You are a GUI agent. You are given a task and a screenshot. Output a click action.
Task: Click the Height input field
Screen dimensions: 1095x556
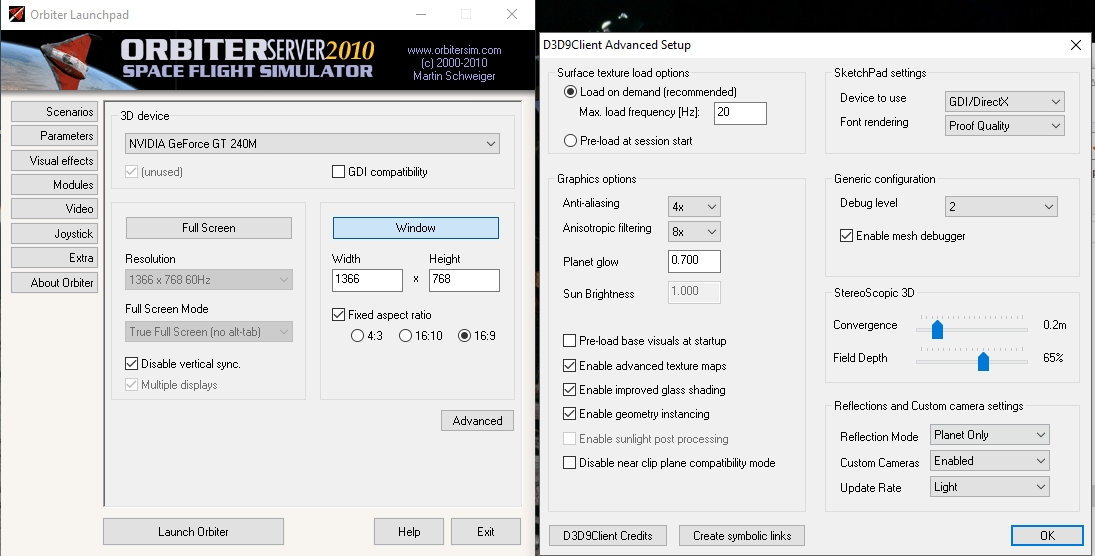click(464, 279)
